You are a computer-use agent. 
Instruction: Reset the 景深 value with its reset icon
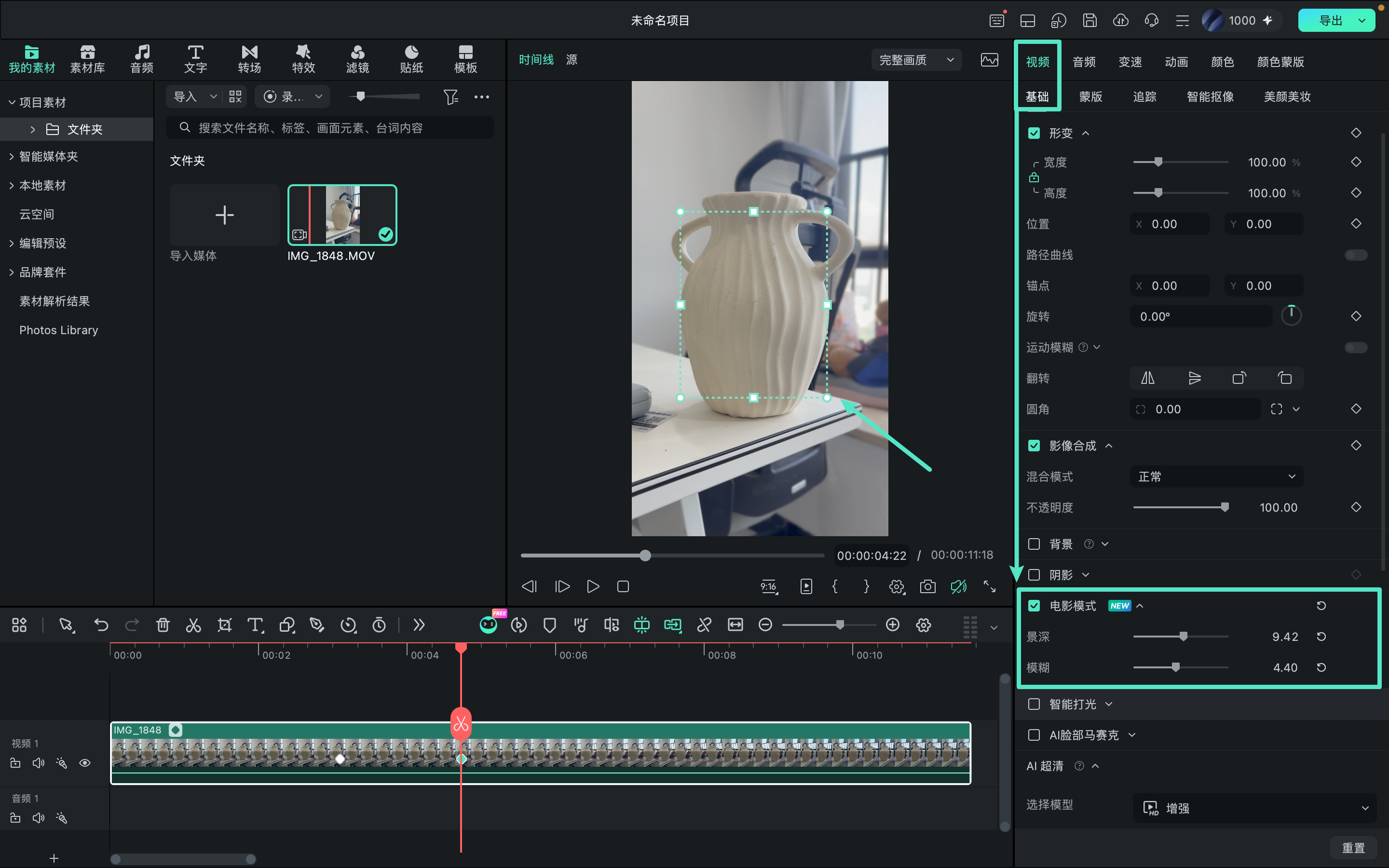pyautogui.click(x=1321, y=637)
